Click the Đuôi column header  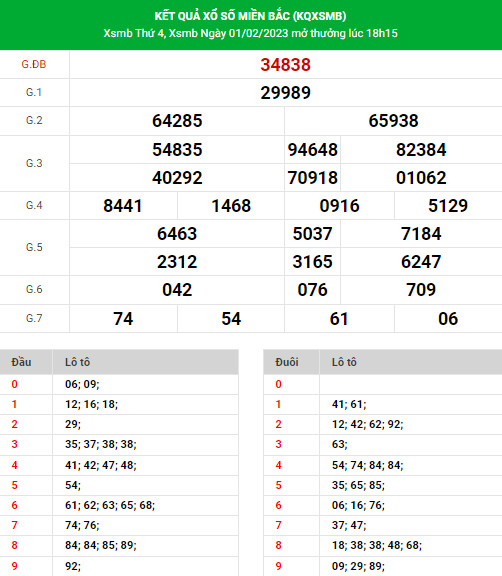tap(287, 362)
